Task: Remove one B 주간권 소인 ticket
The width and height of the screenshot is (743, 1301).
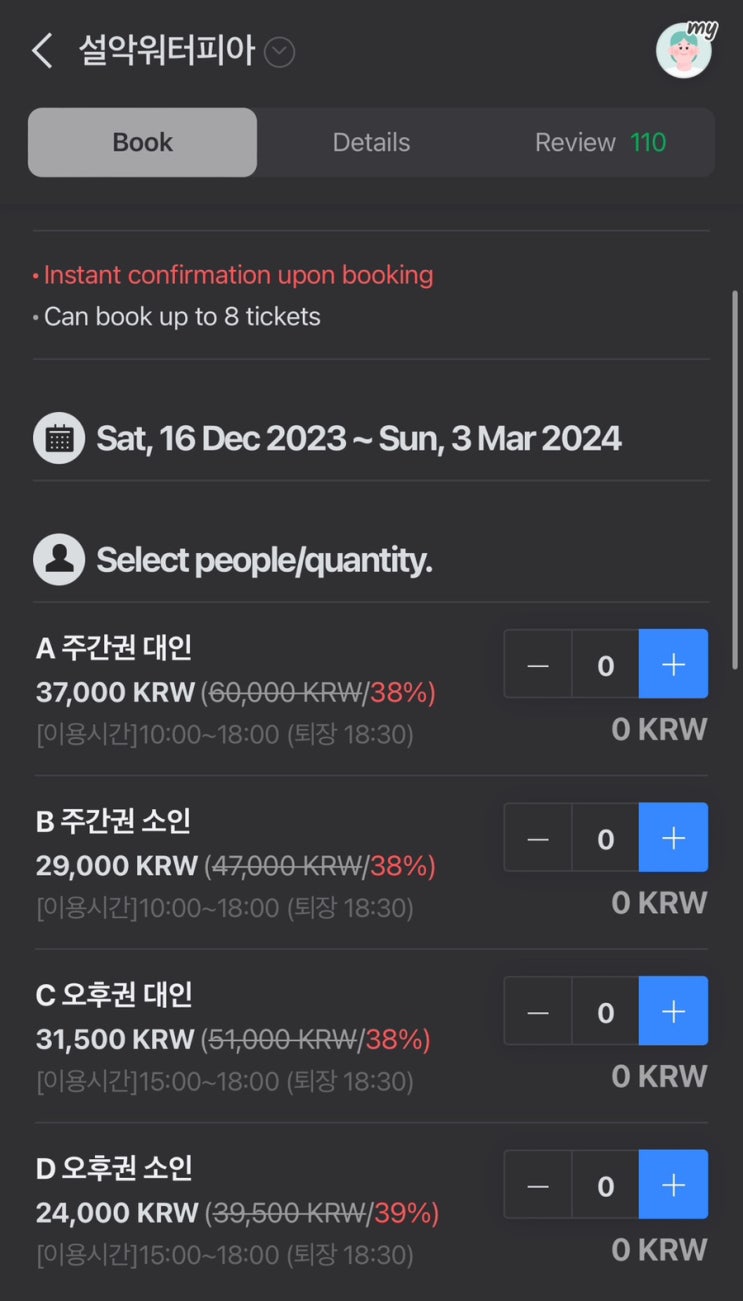Action: [x=538, y=838]
